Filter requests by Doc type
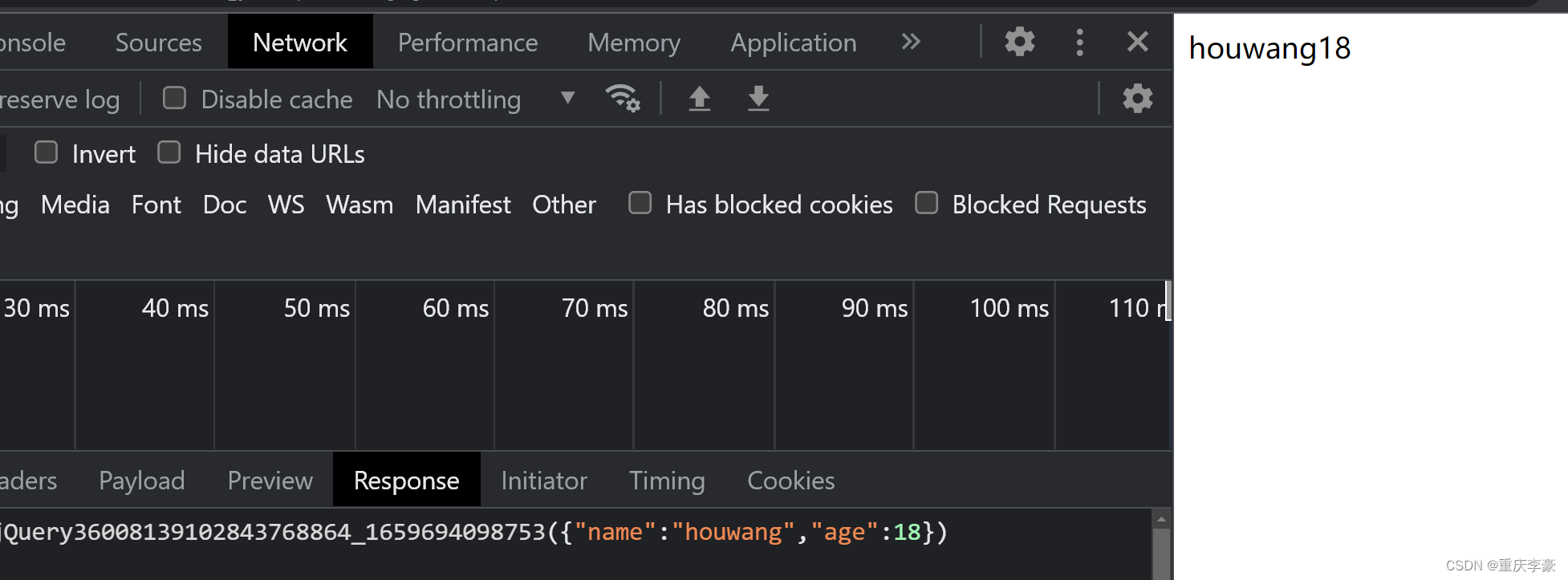Image resolution: width=1568 pixels, height=580 pixels. pyautogui.click(x=225, y=205)
